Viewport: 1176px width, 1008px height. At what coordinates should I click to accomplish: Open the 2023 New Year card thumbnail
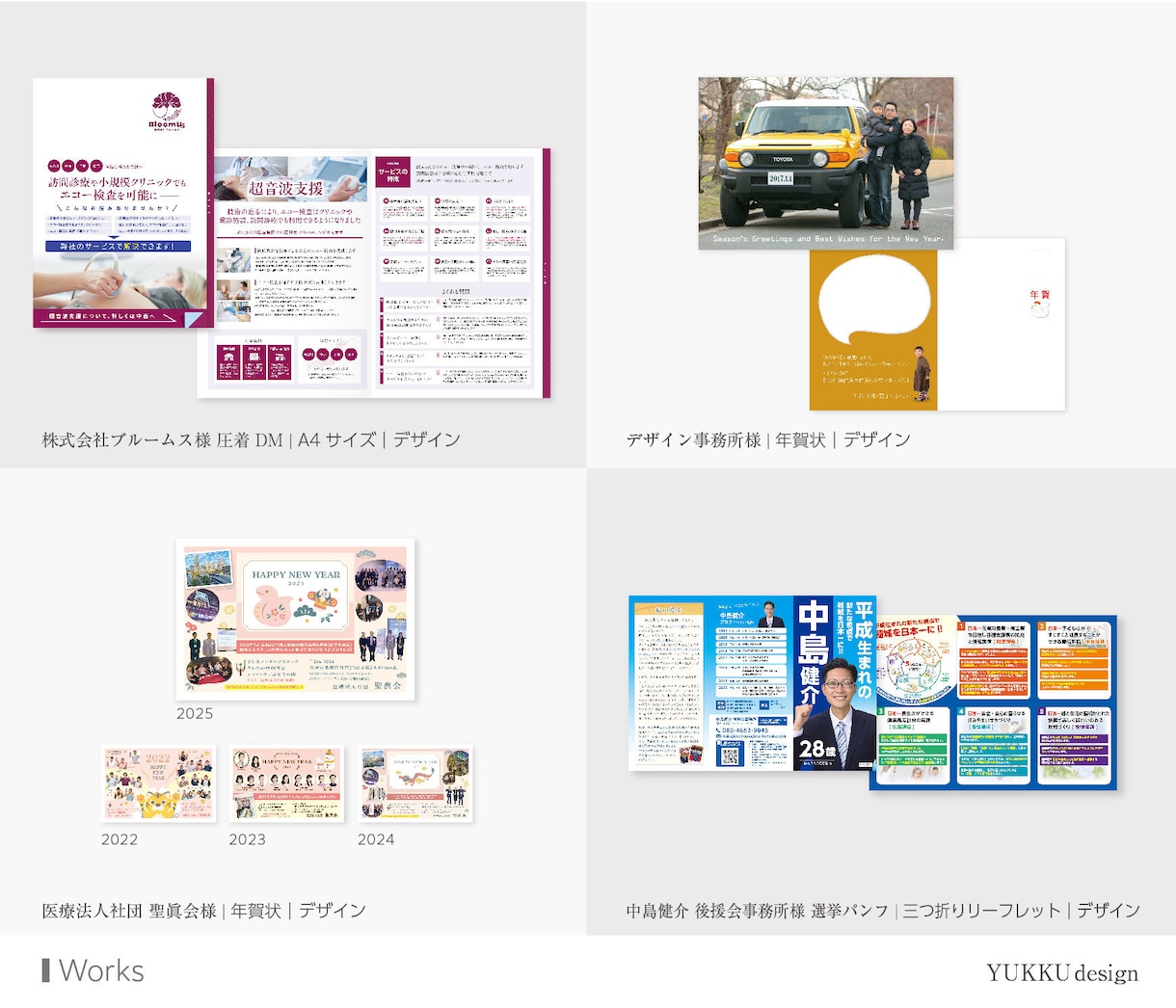[286, 783]
